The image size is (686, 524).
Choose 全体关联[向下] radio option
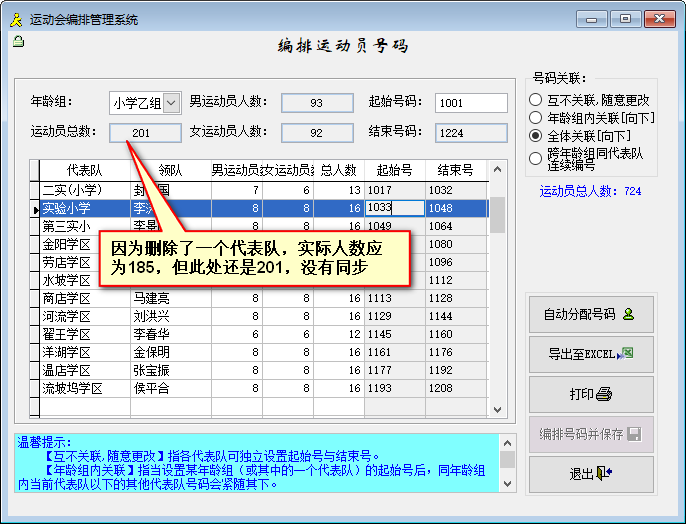(535, 135)
